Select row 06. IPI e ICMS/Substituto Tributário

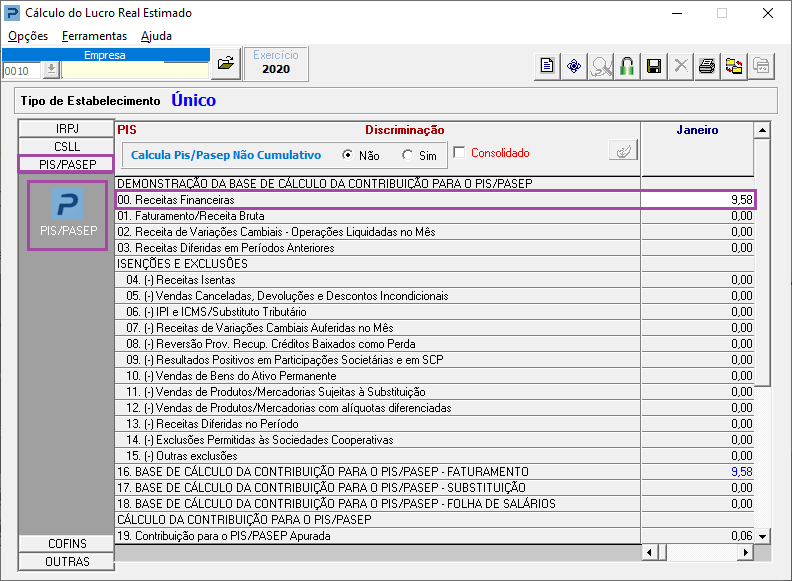378,312
